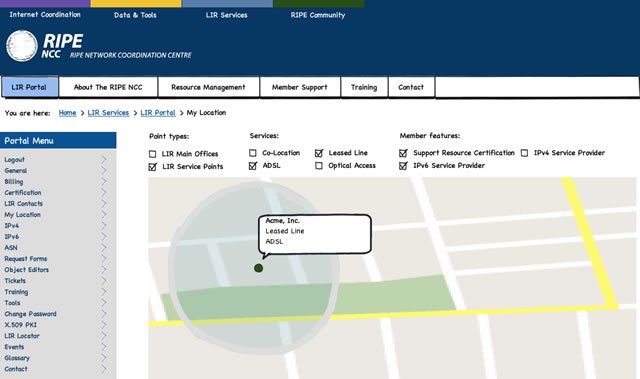This screenshot has height=379, width=640.
Task: Click the RIPE NCC globe logo
Action: coord(22,46)
